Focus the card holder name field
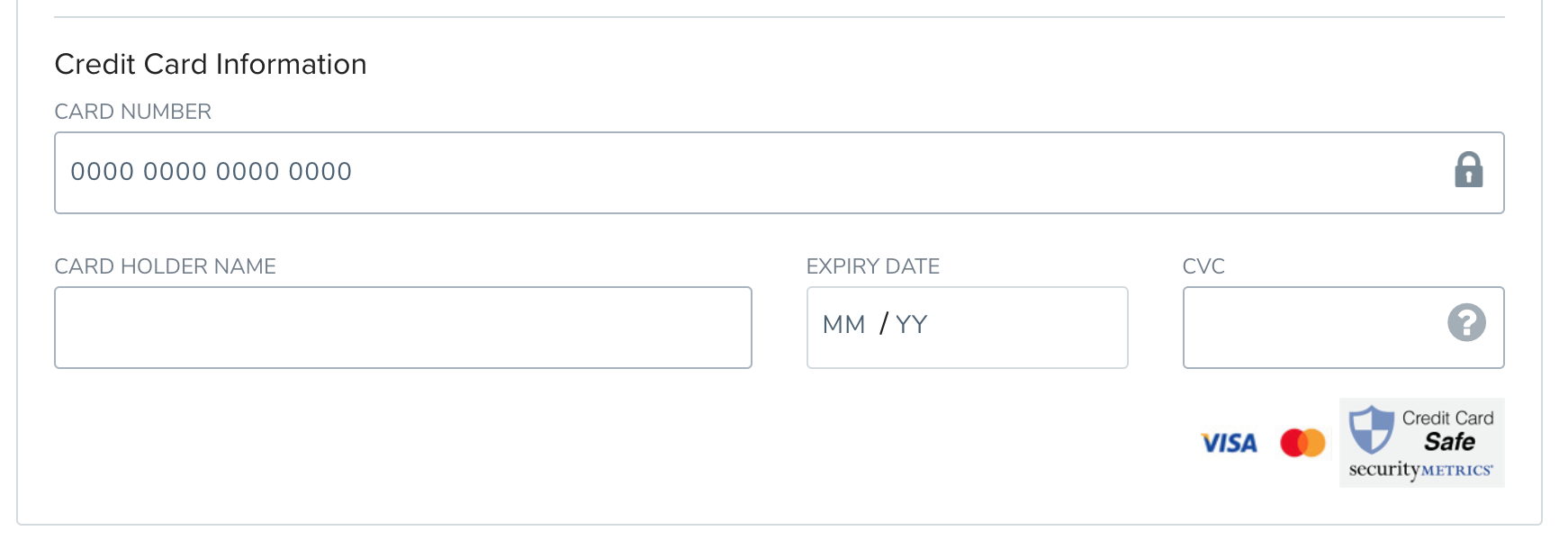The image size is (1568, 540). point(402,328)
